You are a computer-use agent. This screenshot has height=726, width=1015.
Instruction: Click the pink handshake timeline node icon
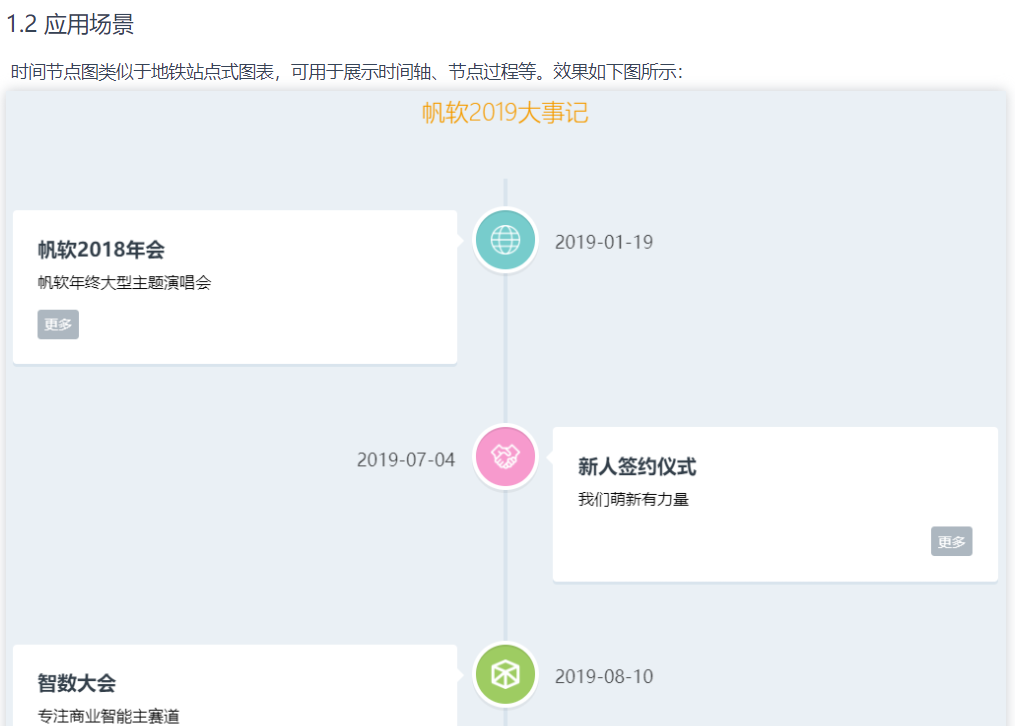[505, 457]
